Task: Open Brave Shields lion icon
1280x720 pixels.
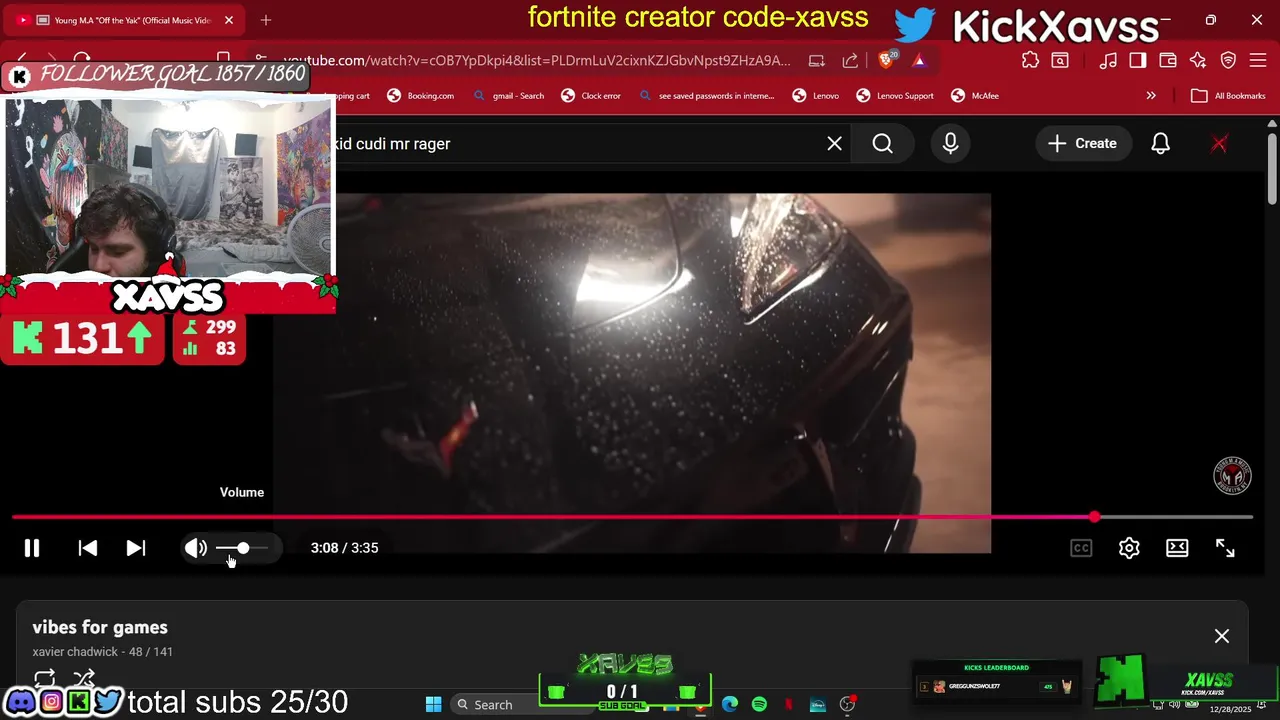Action: [887, 61]
